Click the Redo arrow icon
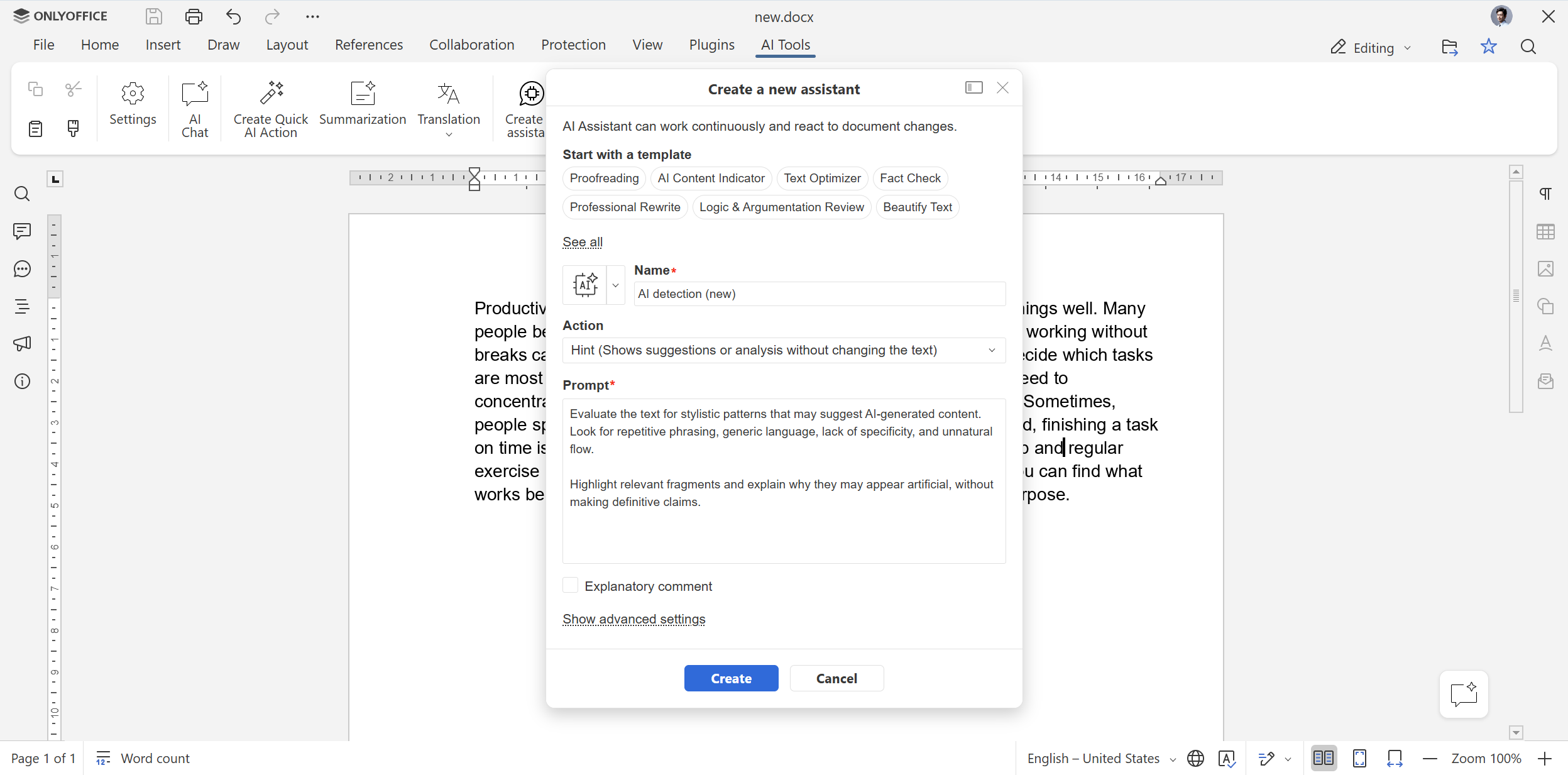This screenshot has width=1568, height=775. tap(272, 16)
